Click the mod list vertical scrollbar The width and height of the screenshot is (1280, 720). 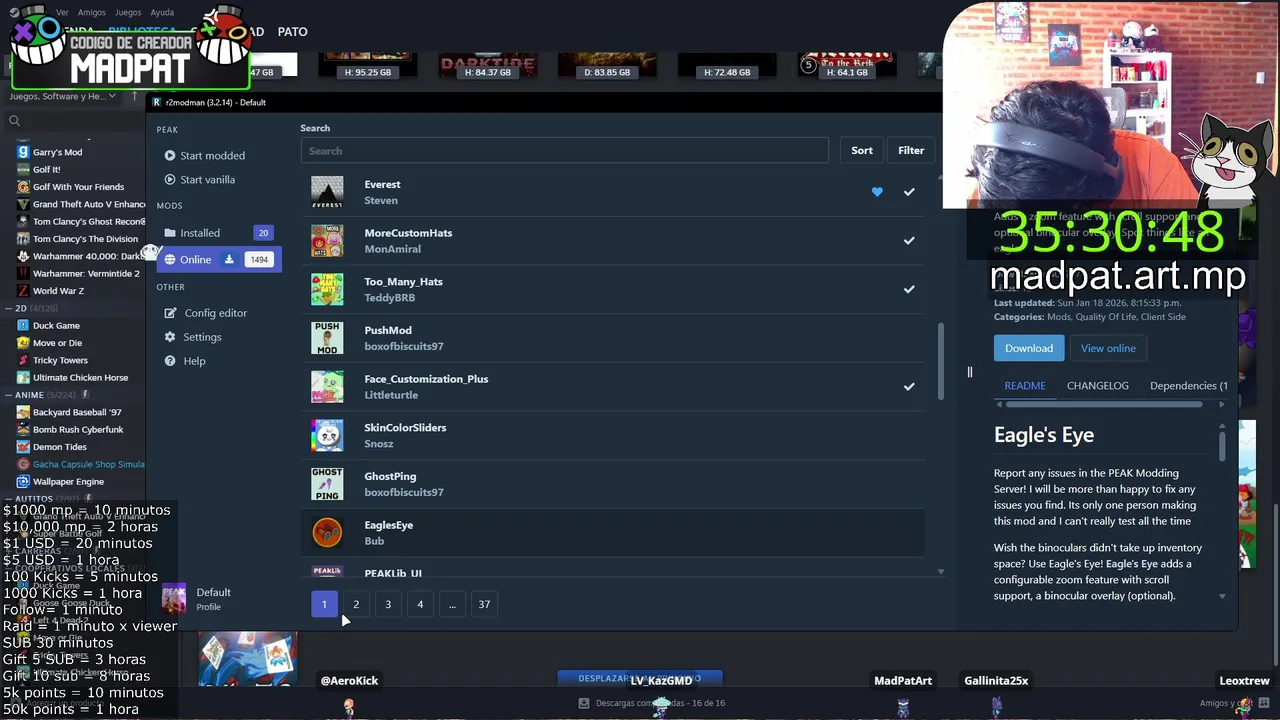(940, 362)
